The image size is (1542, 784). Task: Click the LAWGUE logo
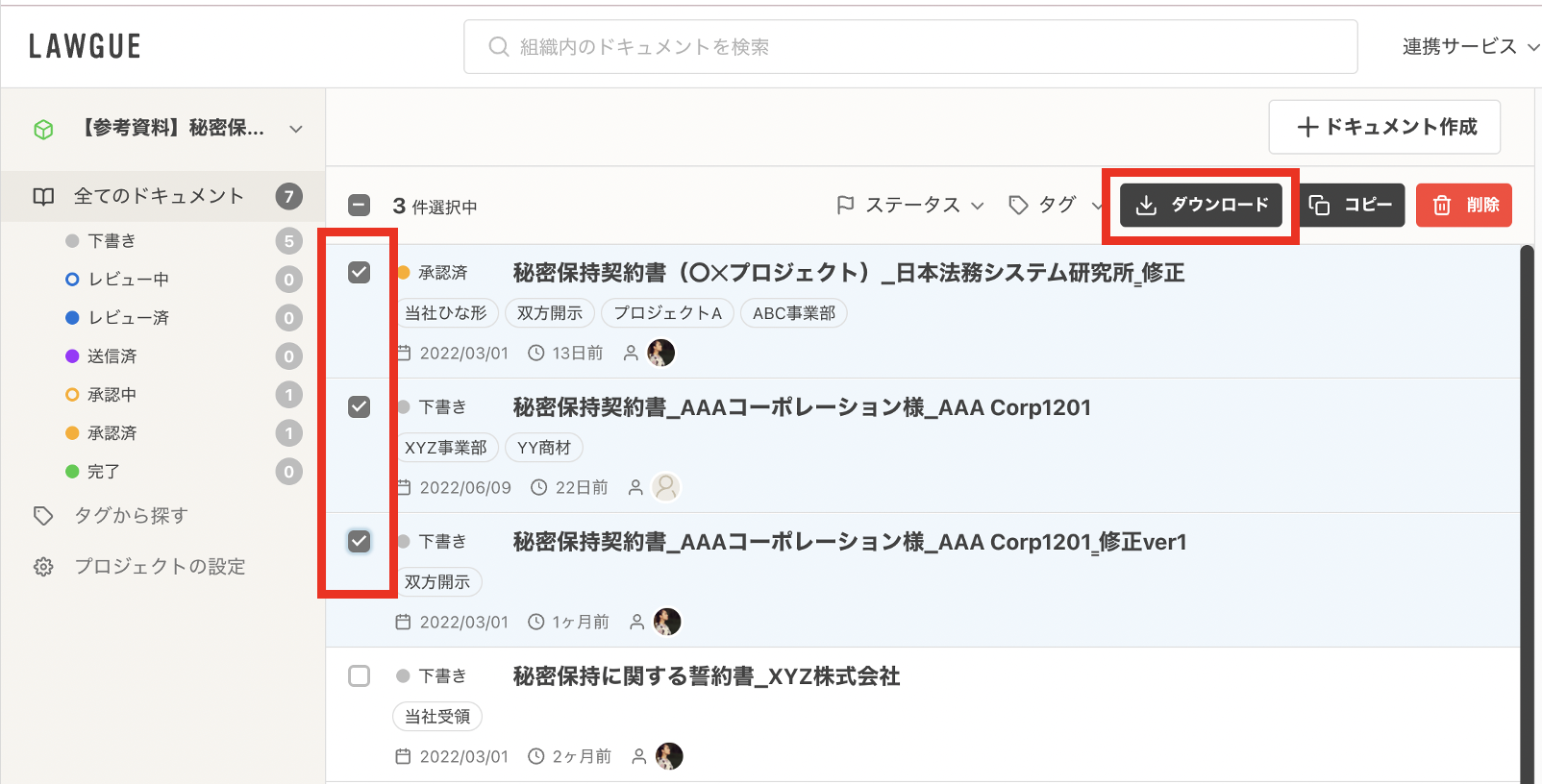click(85, 46)
